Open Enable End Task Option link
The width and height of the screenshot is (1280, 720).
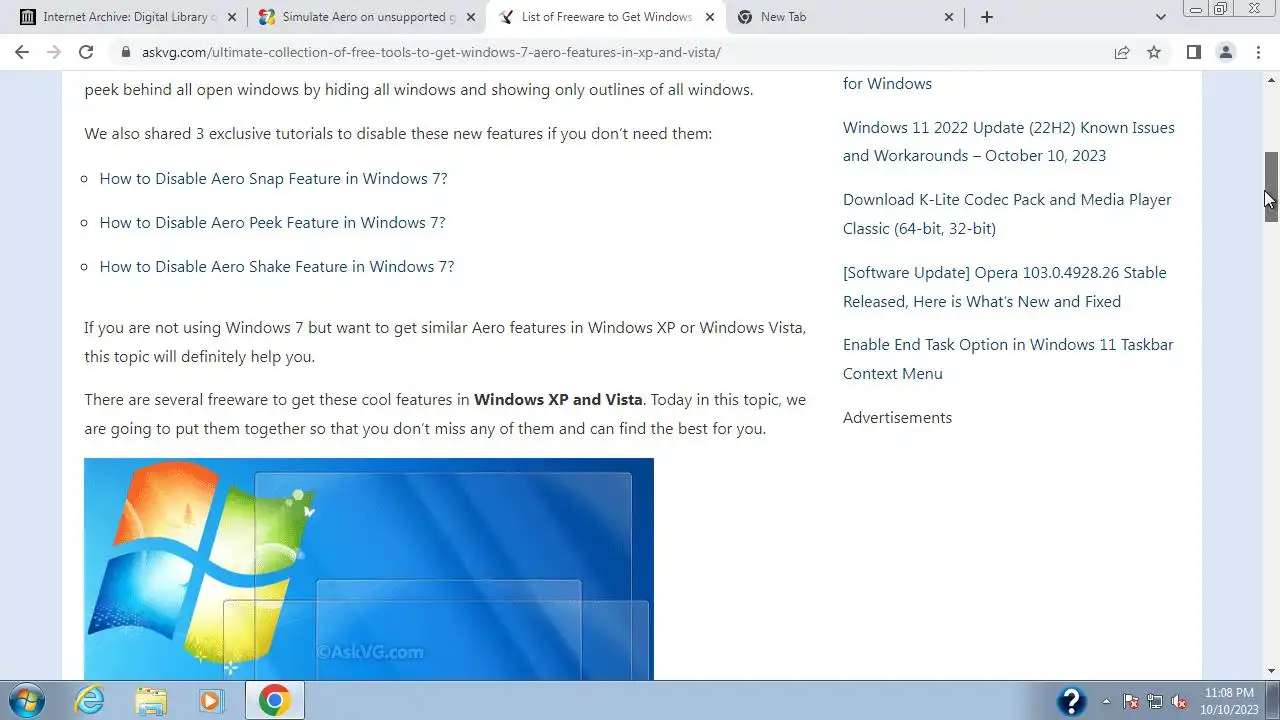[x=1008, y=359]
